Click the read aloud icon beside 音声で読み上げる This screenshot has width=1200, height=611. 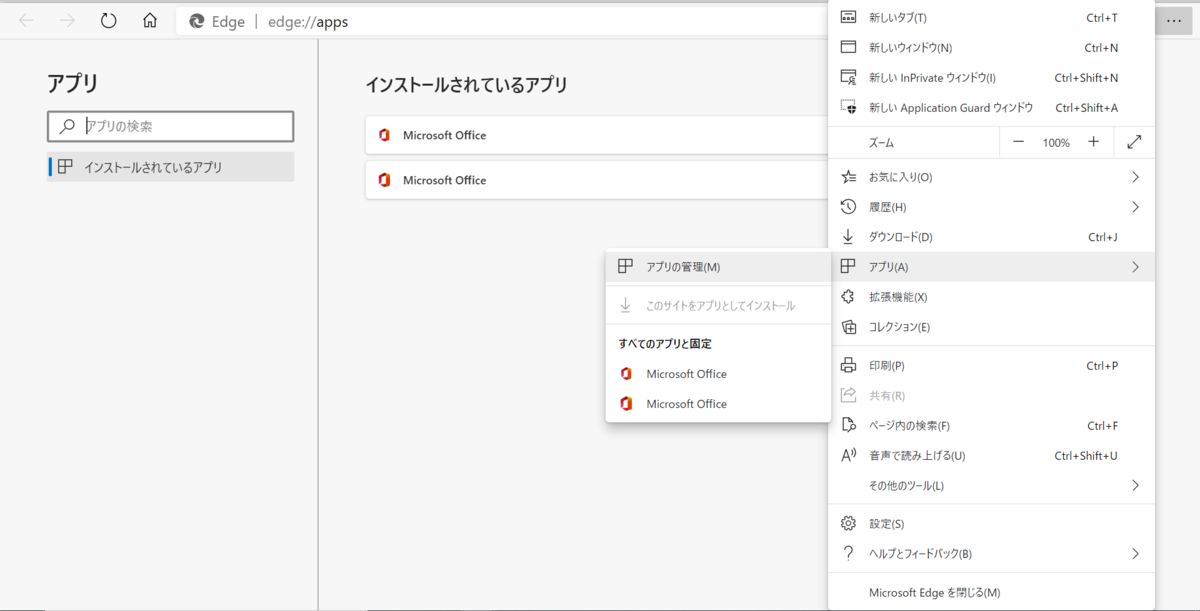point(848,456)
